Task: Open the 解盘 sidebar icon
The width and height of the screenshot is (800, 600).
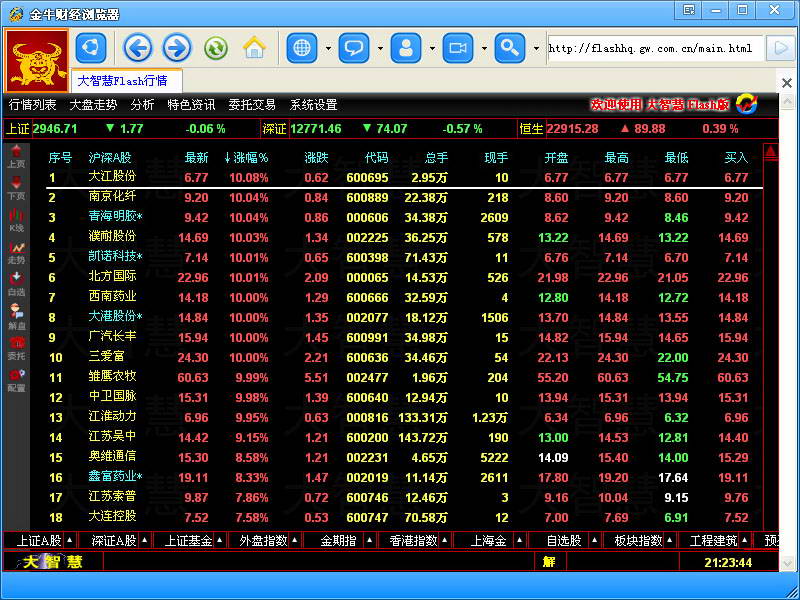Action: click(x=16, y=316)
